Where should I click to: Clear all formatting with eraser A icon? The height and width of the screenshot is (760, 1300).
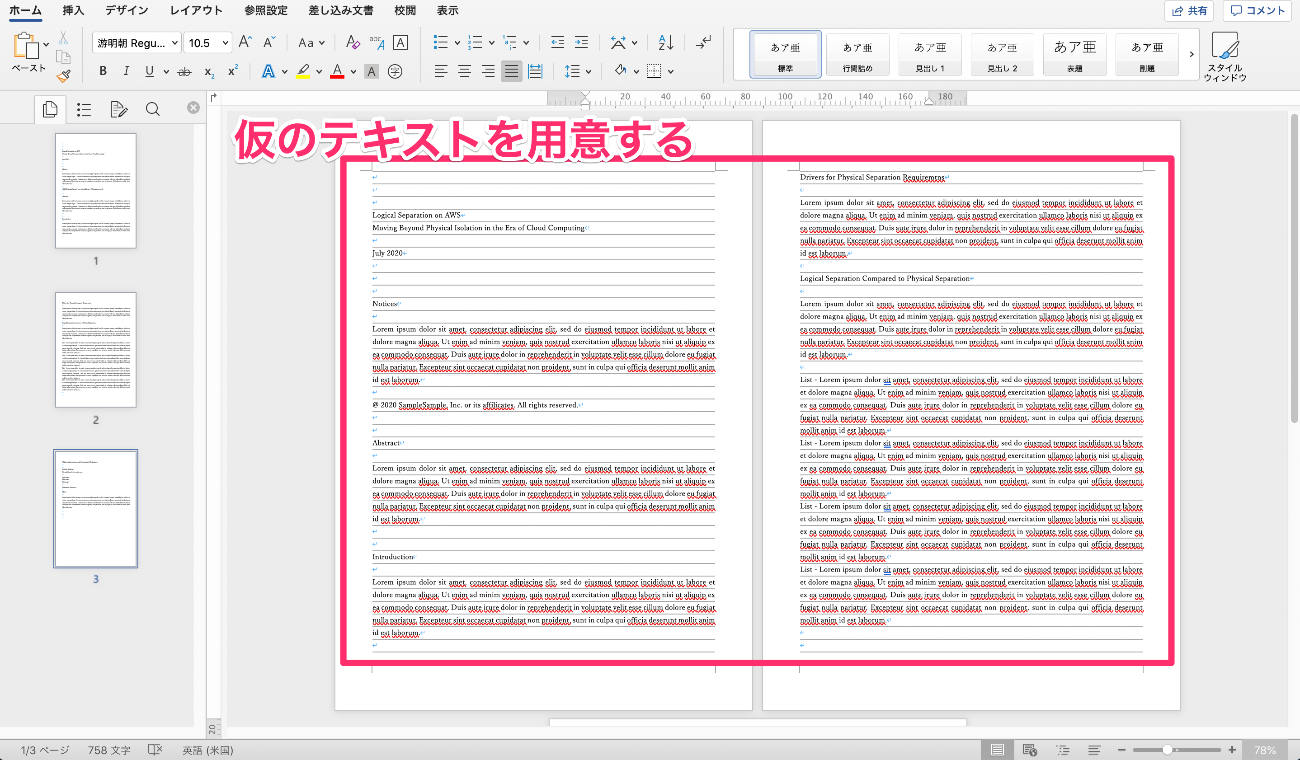pos(352,43)
